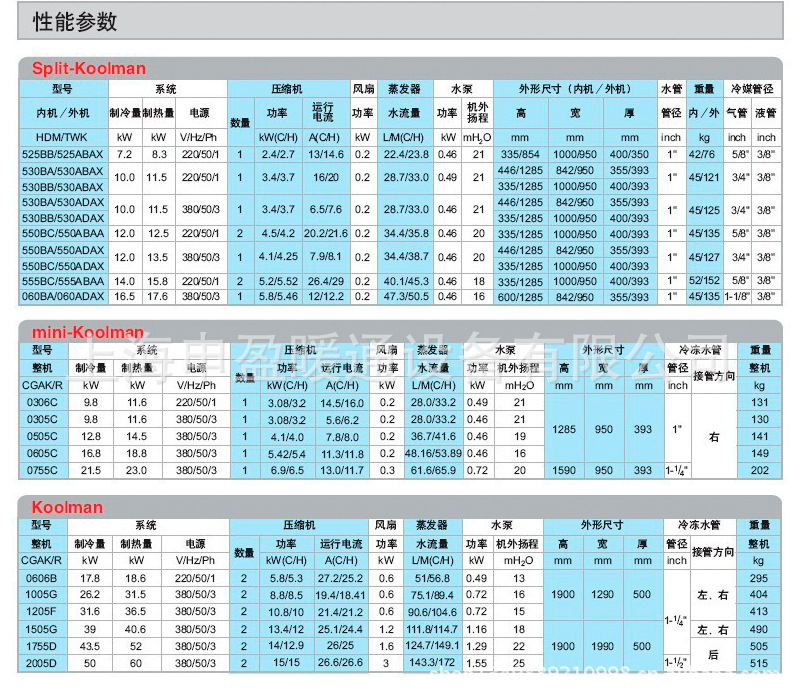
Task: Click the 1-1/8" gas pipe value
Action: (x=737, y=296)
